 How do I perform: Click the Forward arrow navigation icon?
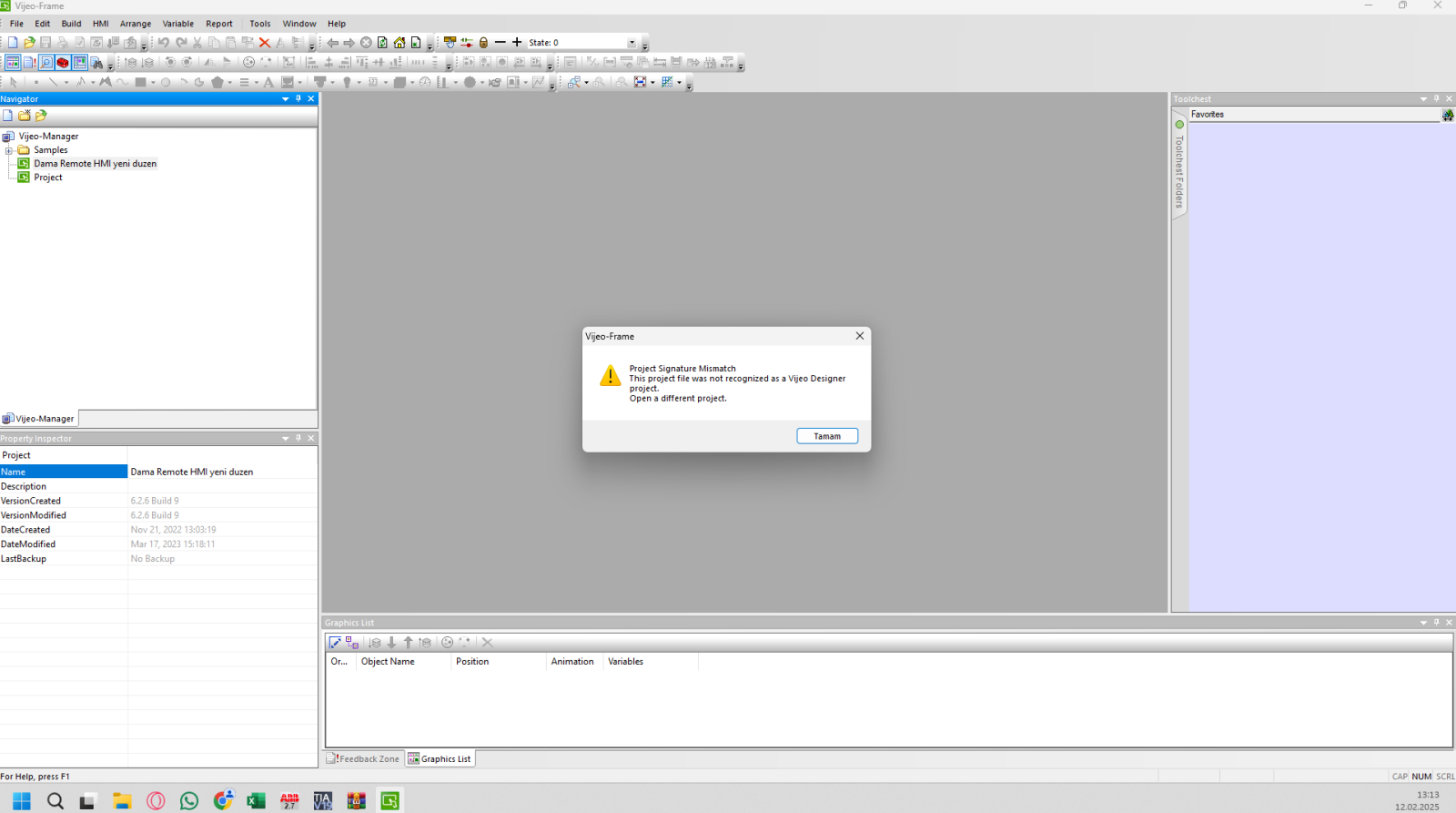pyautogui.click(x=349, y=43)
